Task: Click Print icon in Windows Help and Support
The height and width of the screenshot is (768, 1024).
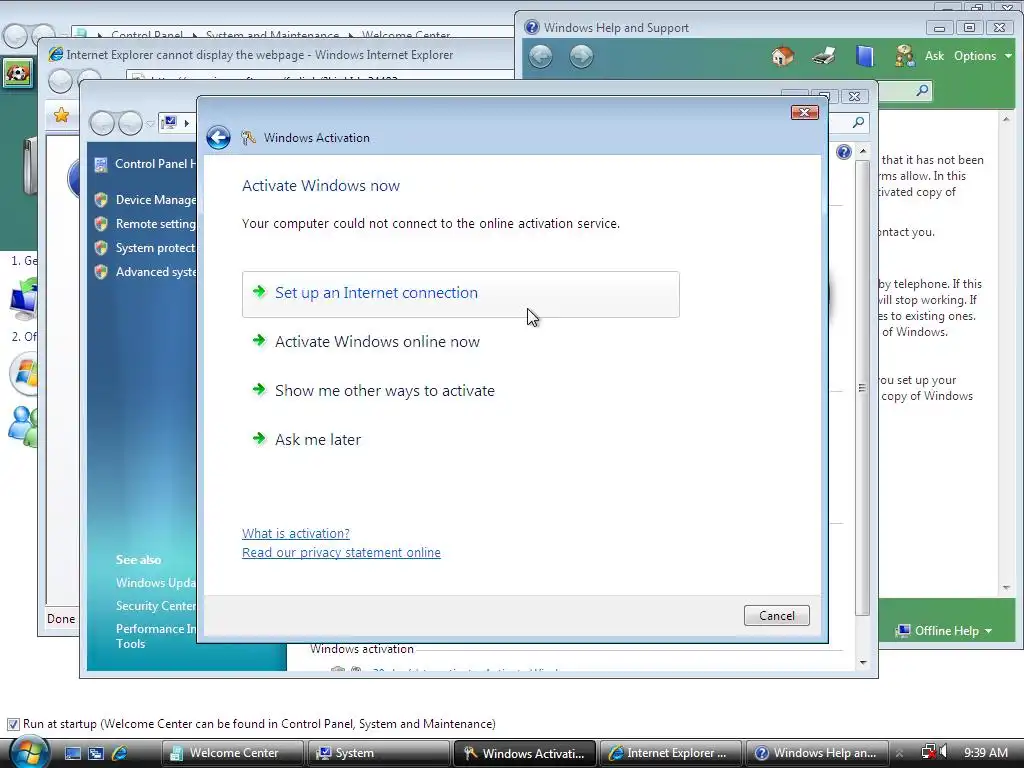Action: click(824, 56)
